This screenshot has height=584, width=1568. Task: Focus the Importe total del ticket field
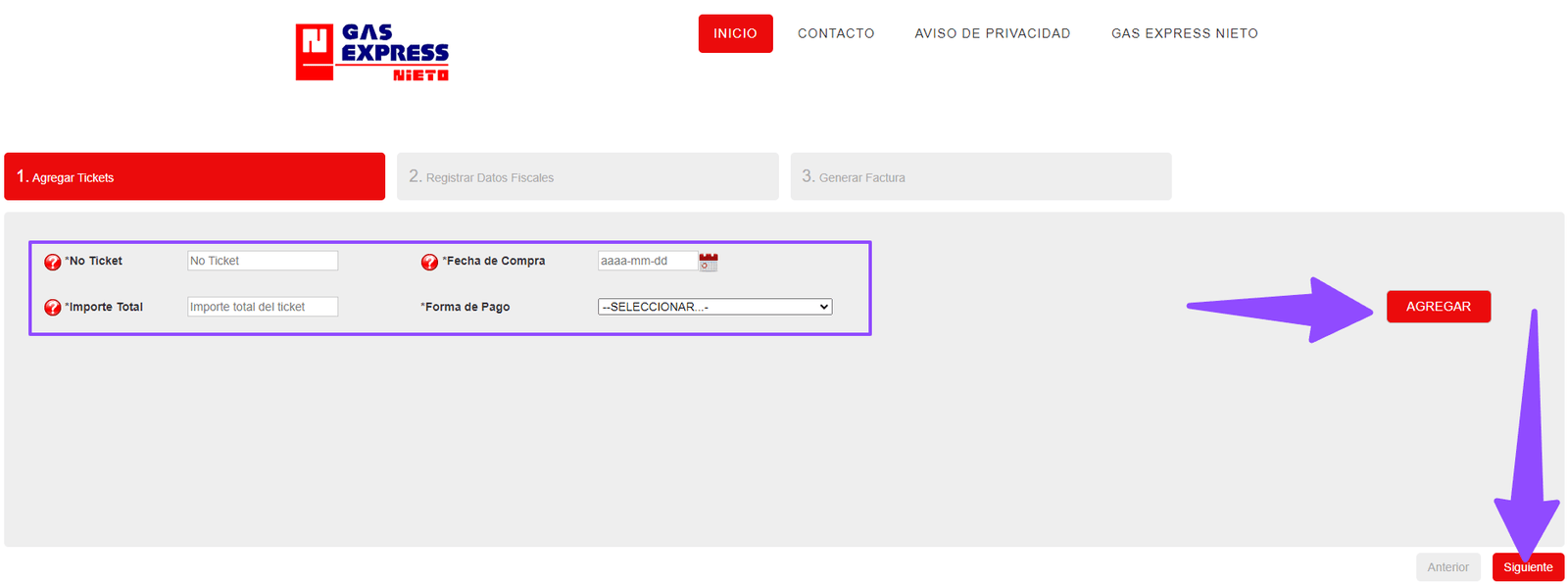coord(263,307)
